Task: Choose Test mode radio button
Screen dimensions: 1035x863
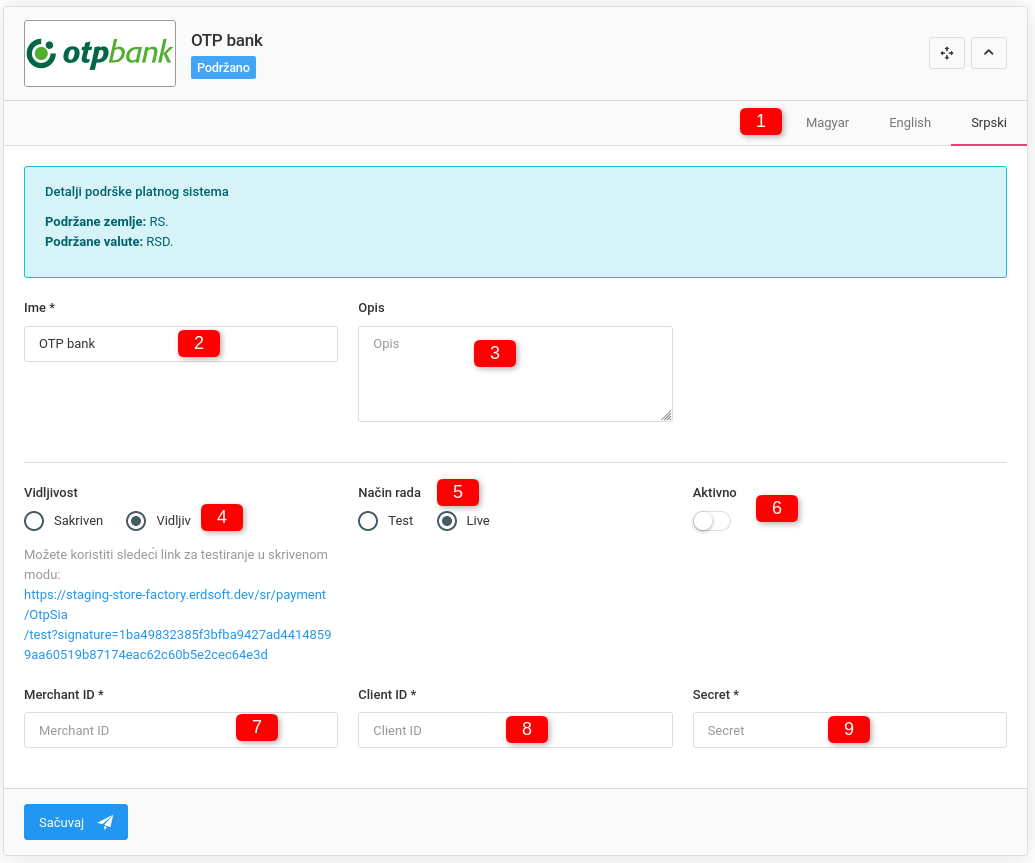Action: 369,521
